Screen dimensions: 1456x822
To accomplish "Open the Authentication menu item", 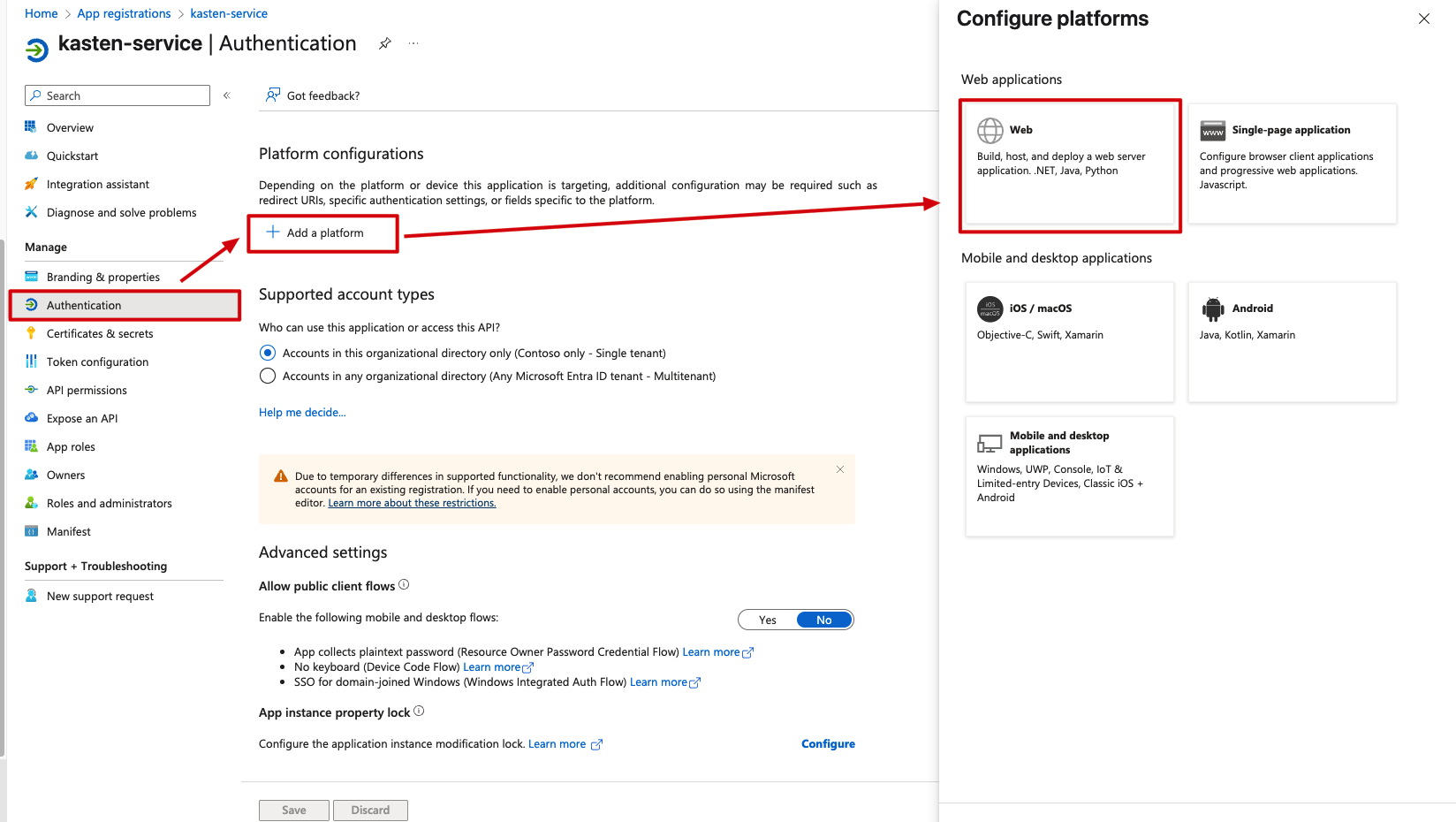I will [x=125, y=305].
